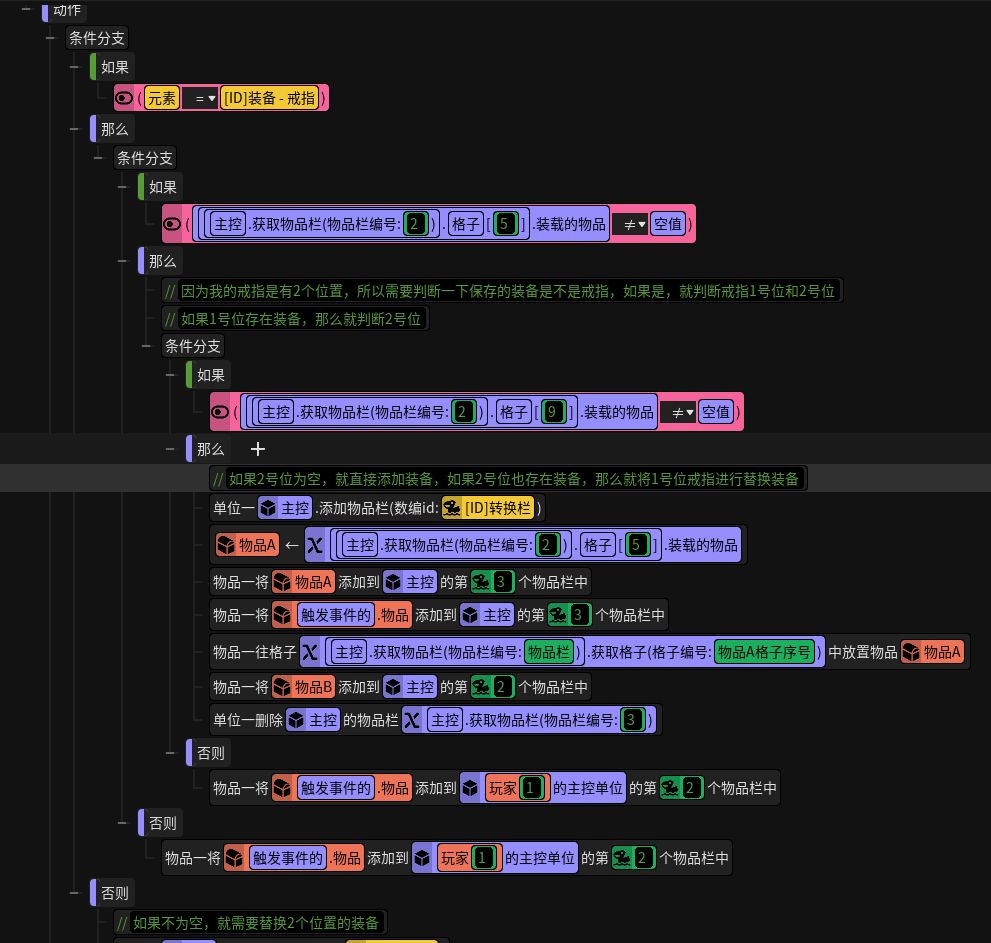Click 空值 block in 格子[9] condition
Image resolution: width=991 pixels, height=943 pixels.
(716, 412)
